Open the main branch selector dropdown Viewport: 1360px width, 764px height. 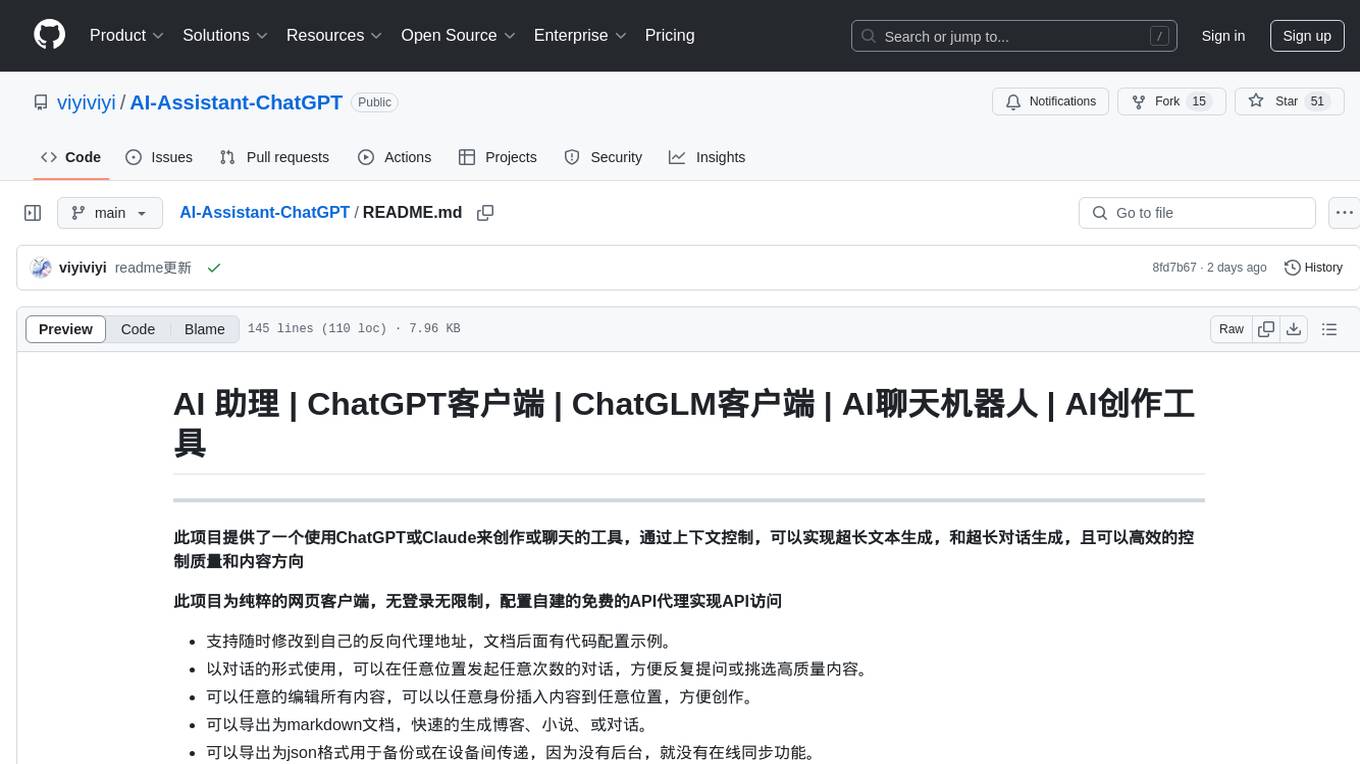pos(110,213)
